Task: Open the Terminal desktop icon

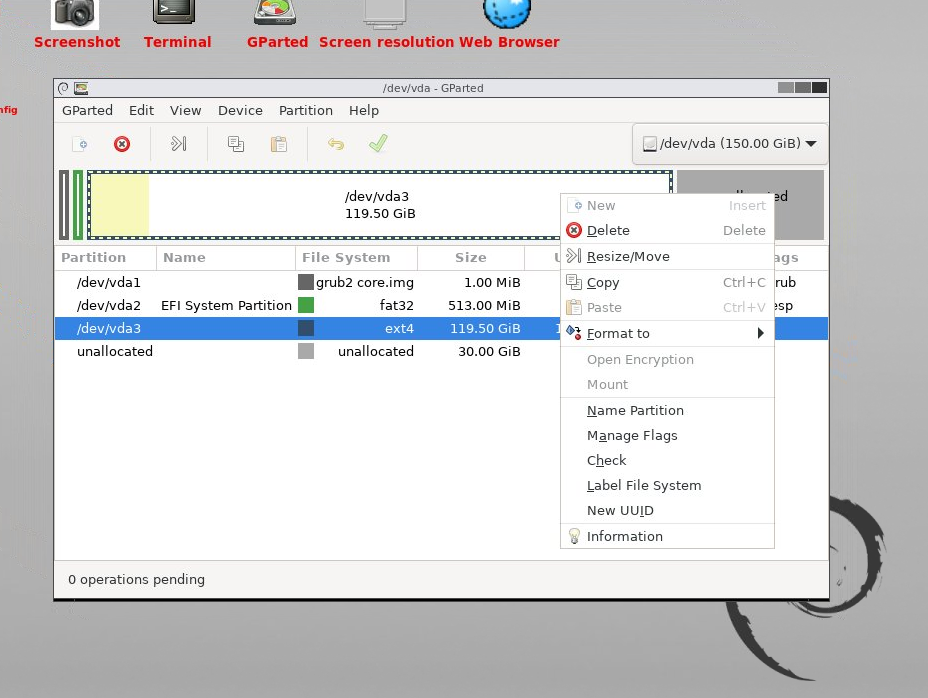Action: tap(175, 14)
